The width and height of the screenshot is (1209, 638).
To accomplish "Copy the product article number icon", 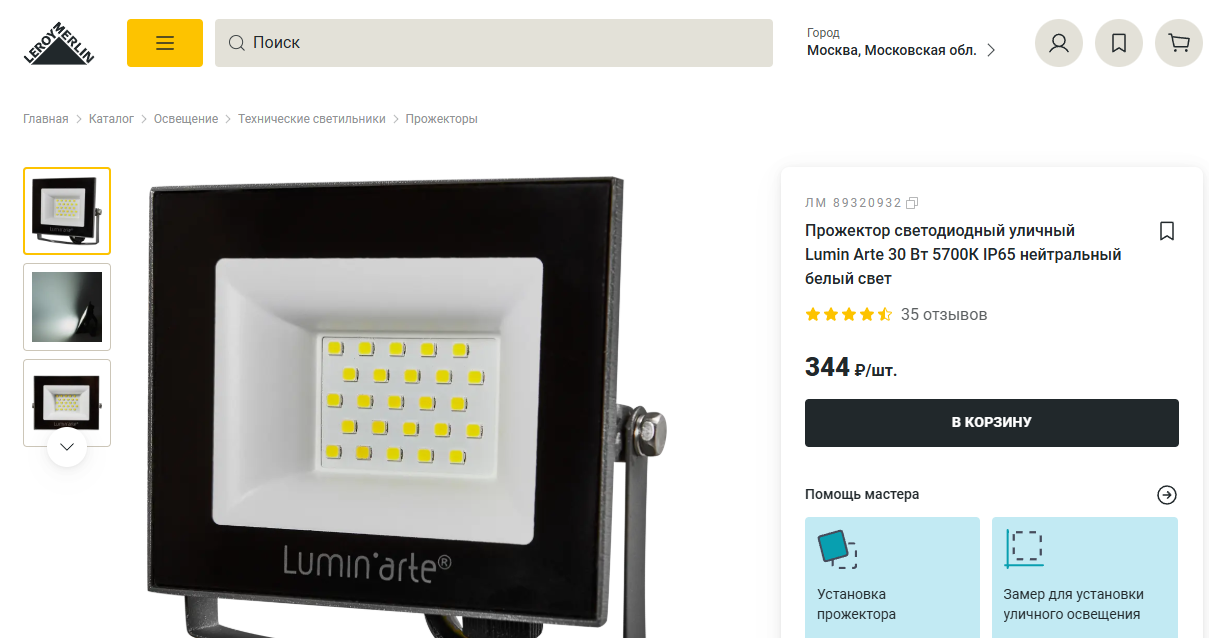I will pyautogui.click(x=912, y=203).
